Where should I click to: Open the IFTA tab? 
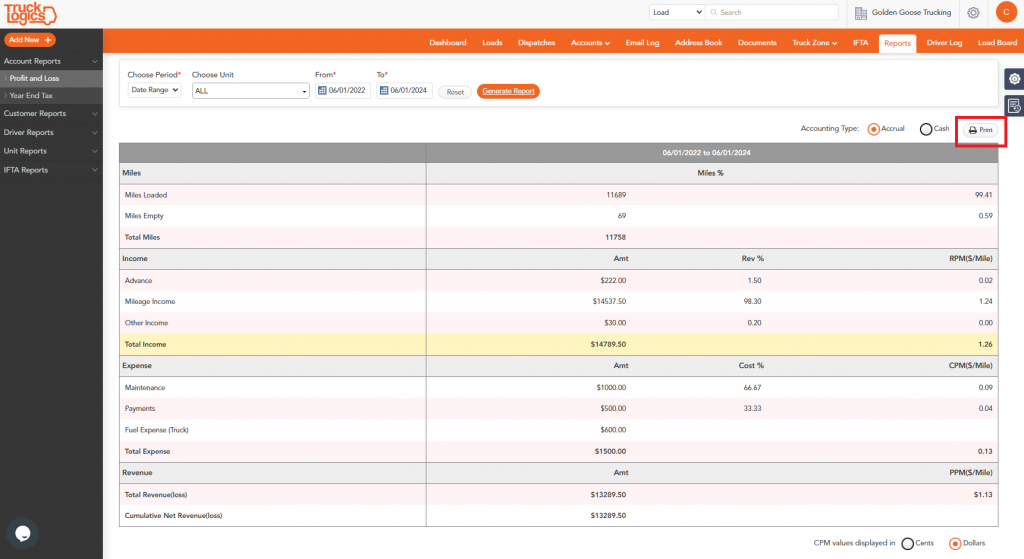[860, 43]
